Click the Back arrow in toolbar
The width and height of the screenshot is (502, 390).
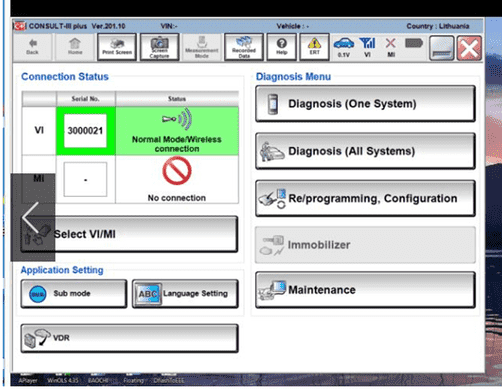[32, 47]
